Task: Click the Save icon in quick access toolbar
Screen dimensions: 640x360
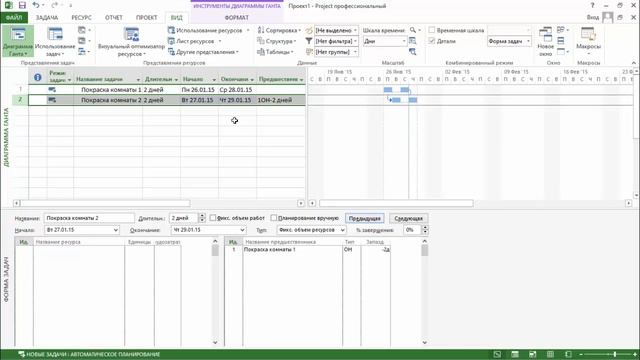Action: [22, 5]
